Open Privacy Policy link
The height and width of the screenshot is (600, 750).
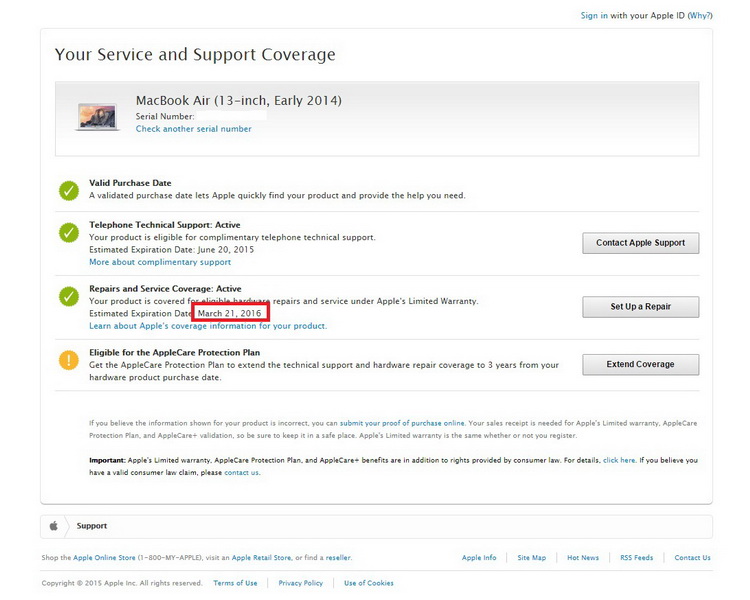click(300, 583)
